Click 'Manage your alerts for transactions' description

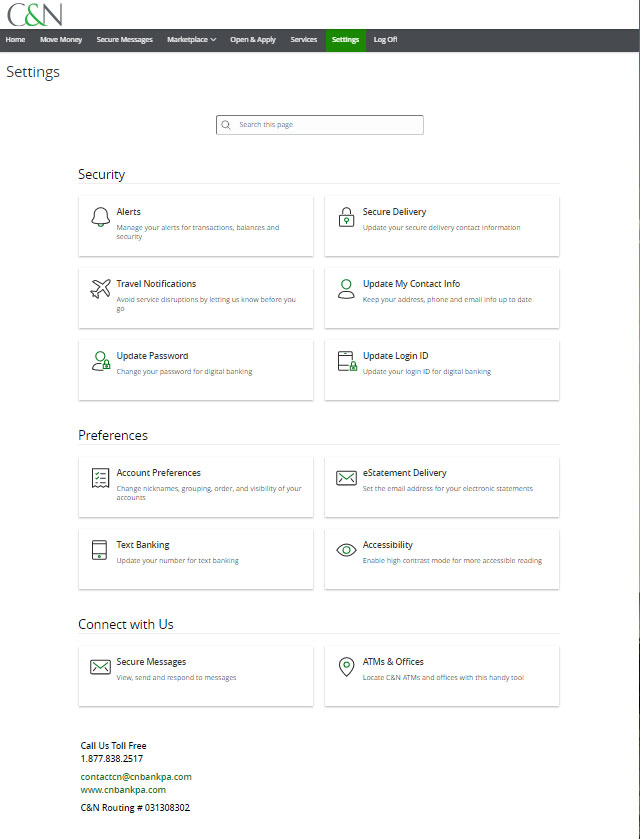(x=198, y=232)
